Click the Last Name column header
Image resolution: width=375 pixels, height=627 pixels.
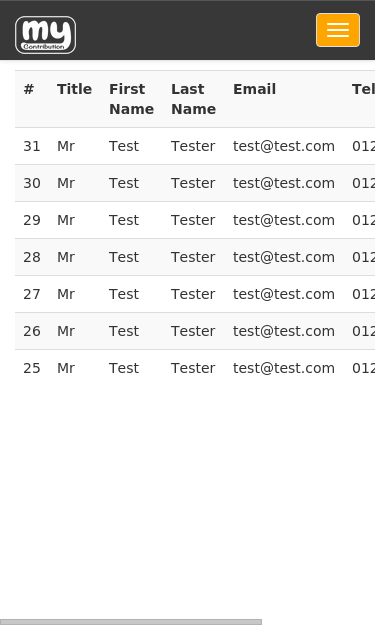point(193,99)
